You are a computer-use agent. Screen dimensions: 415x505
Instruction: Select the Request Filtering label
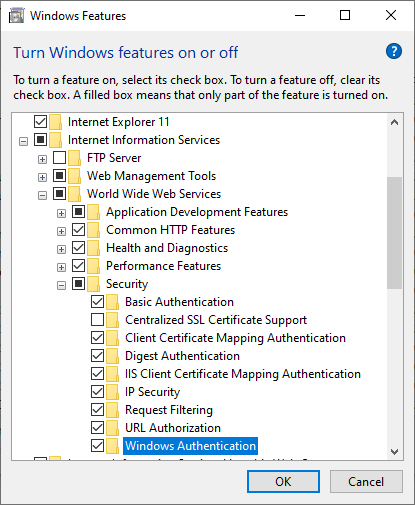(x=169, y=410)
